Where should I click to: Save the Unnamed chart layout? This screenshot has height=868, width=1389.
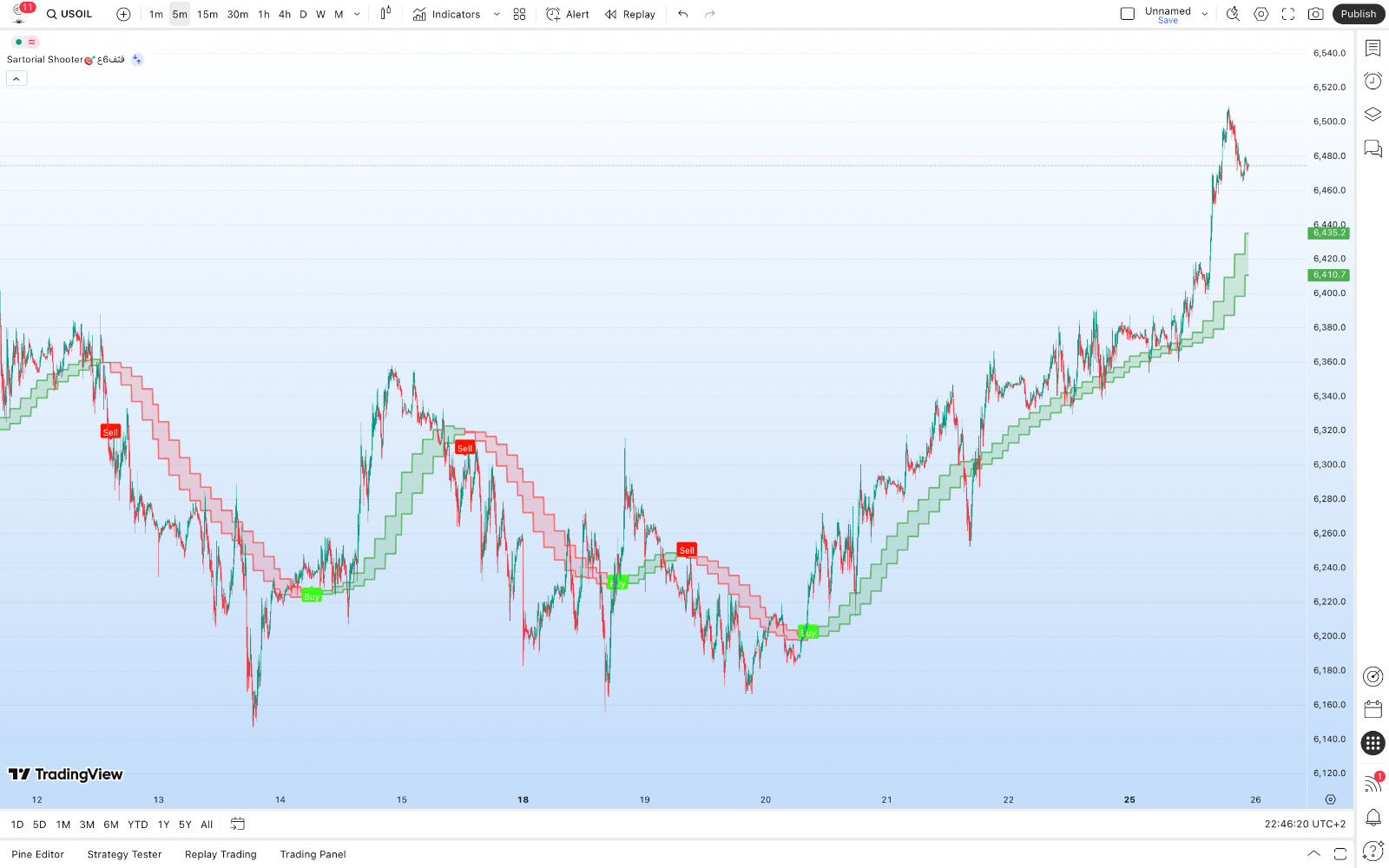point(1168,20)
